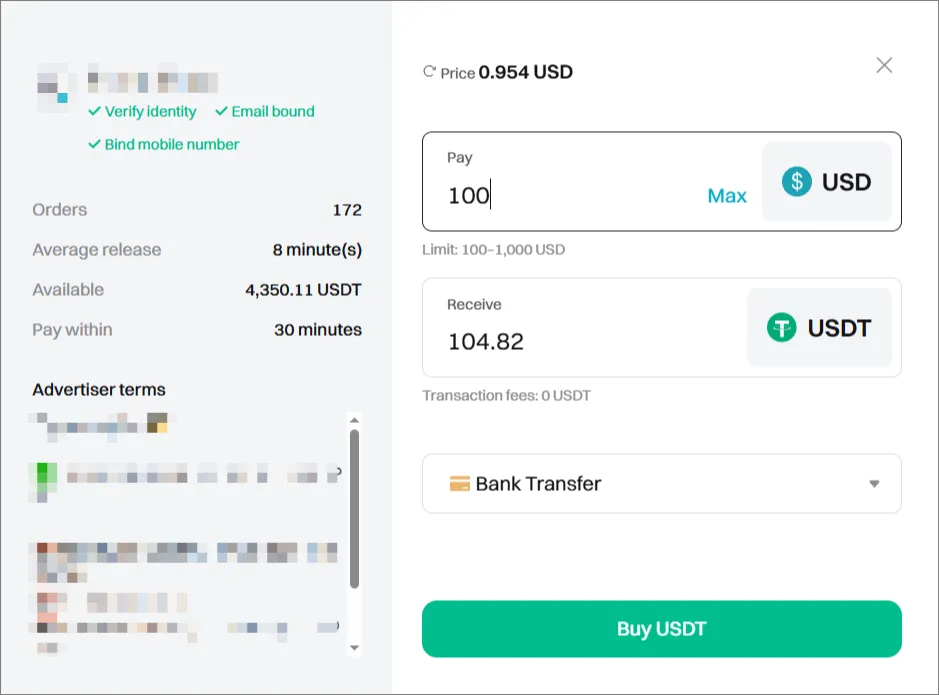Viewport: 939px width, 695px height.
Task: Click the scroll-down arrow below advertiser terms
Action: (355, 648)
